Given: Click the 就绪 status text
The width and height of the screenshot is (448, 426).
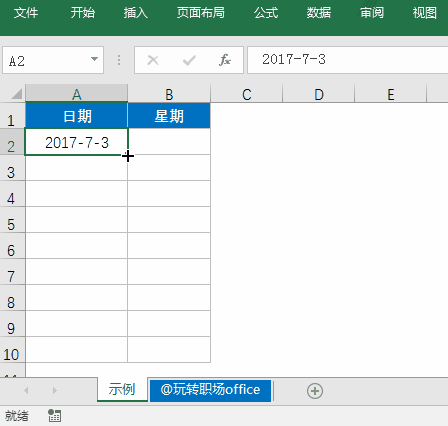Looking at the screenshot, I should [x=17, y=416].
